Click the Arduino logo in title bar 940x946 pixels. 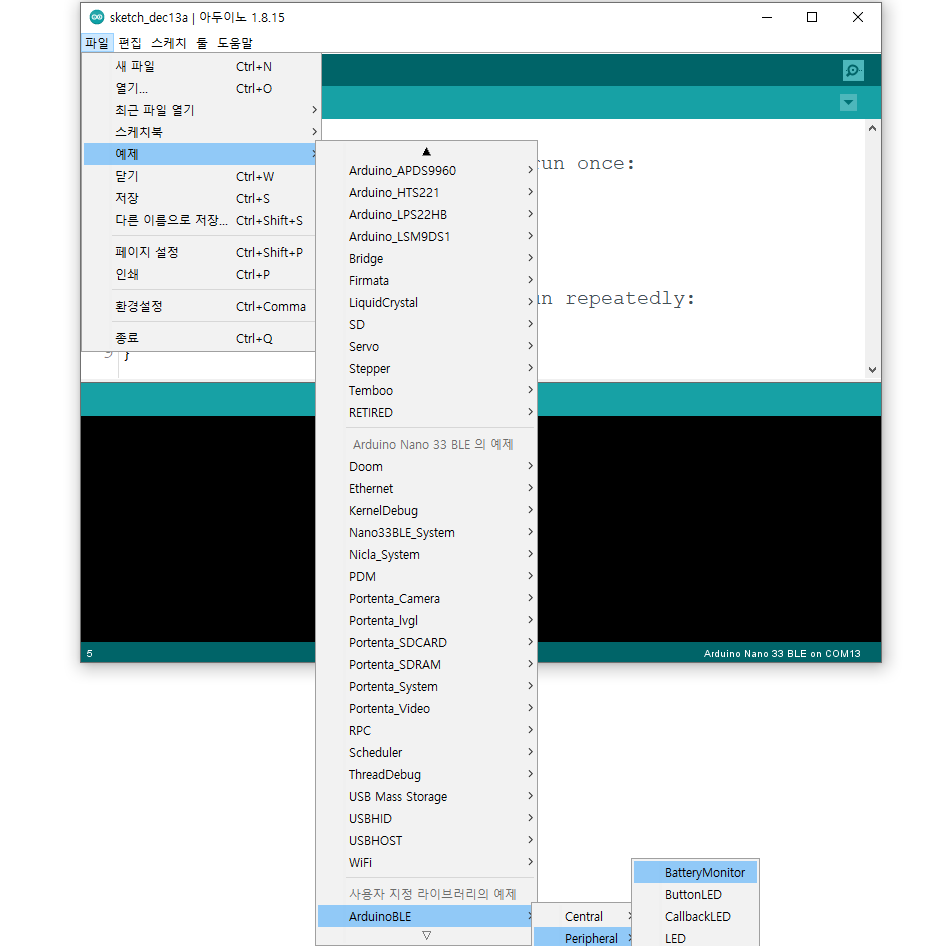pos(97,17)
